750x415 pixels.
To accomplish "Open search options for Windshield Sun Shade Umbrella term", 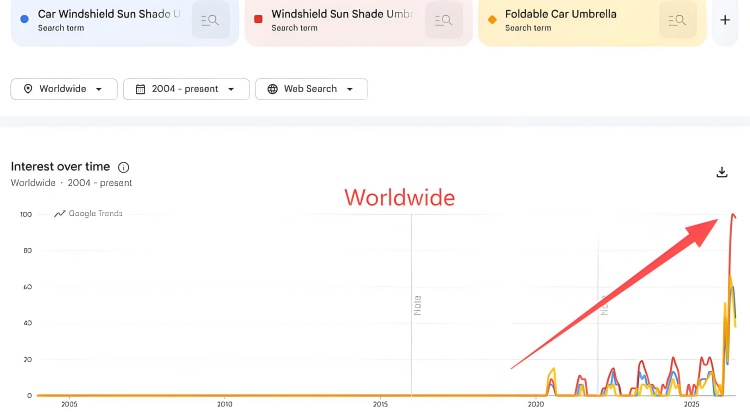I will pyautogui.click(x=444, y=20).
